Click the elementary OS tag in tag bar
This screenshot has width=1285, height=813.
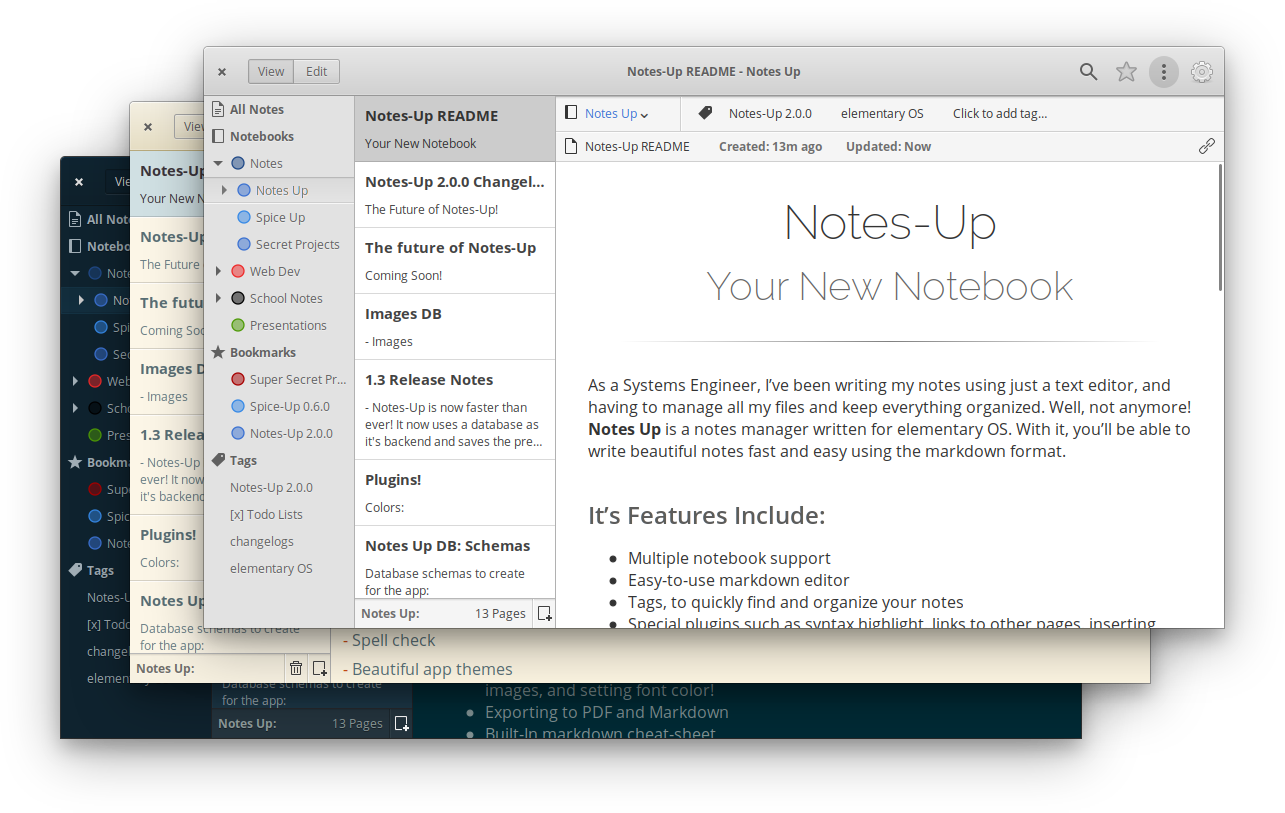coord(882,113)
